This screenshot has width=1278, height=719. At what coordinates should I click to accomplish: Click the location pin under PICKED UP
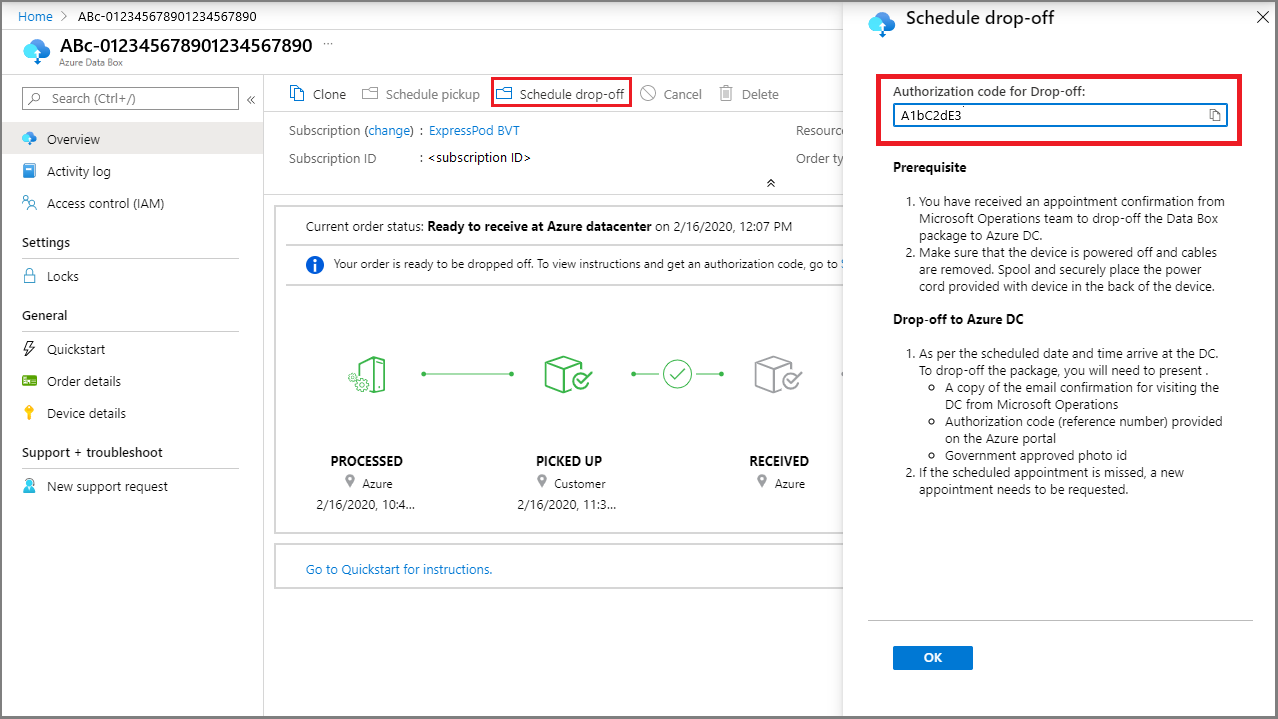[542, 483]
